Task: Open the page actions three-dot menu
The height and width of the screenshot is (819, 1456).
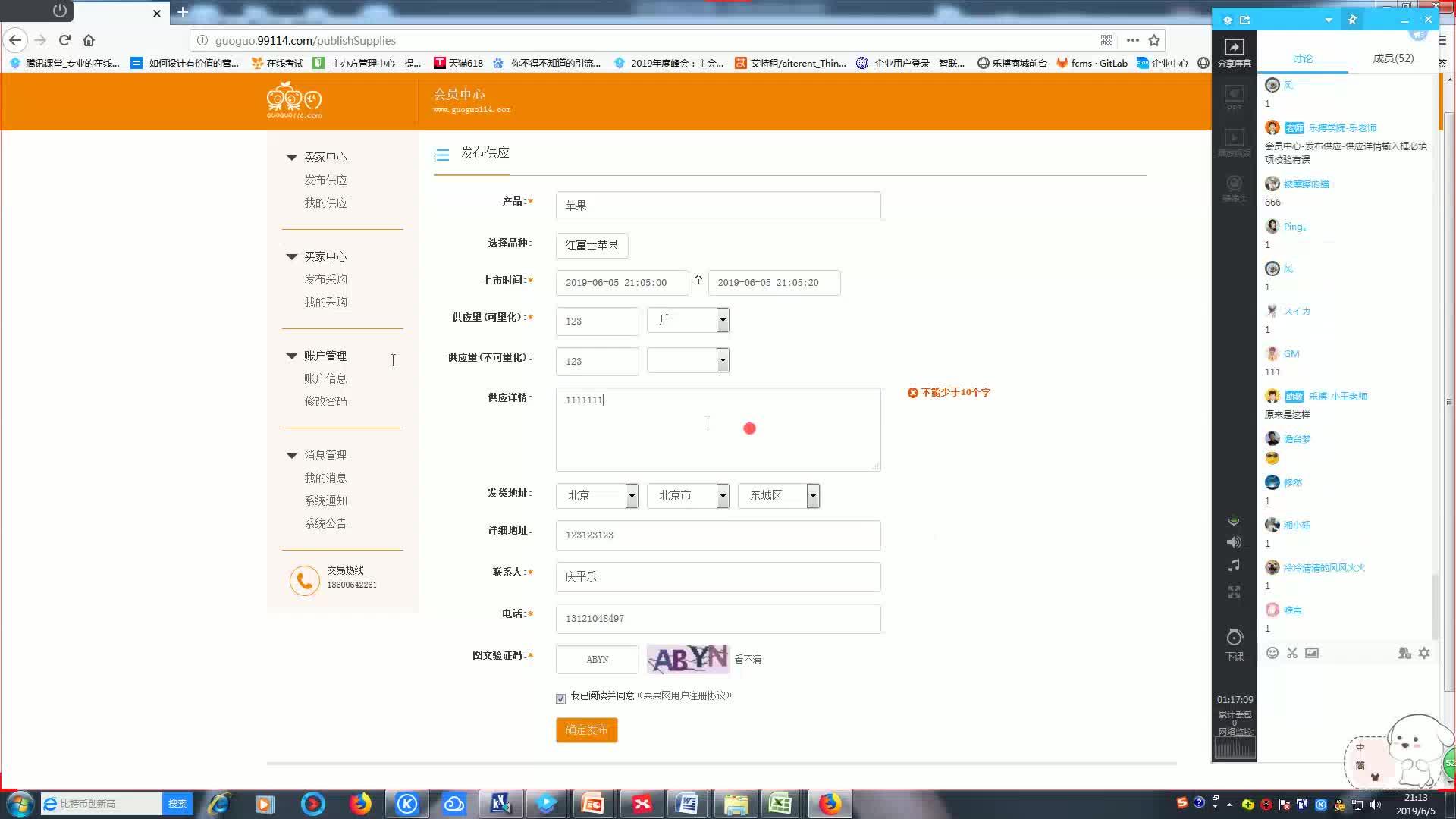Action: click(x=1133, y=40)
